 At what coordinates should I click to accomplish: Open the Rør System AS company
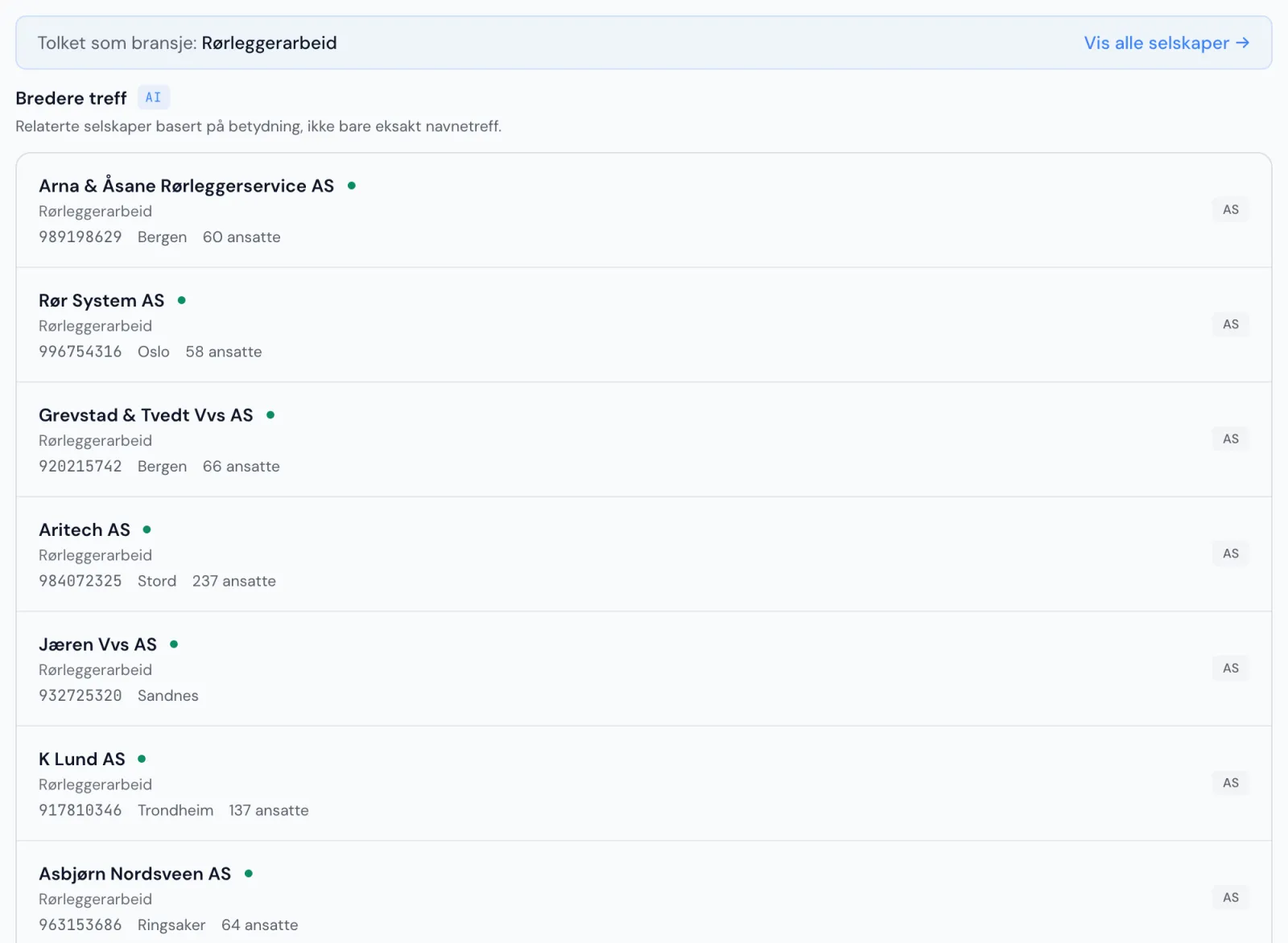101,301
